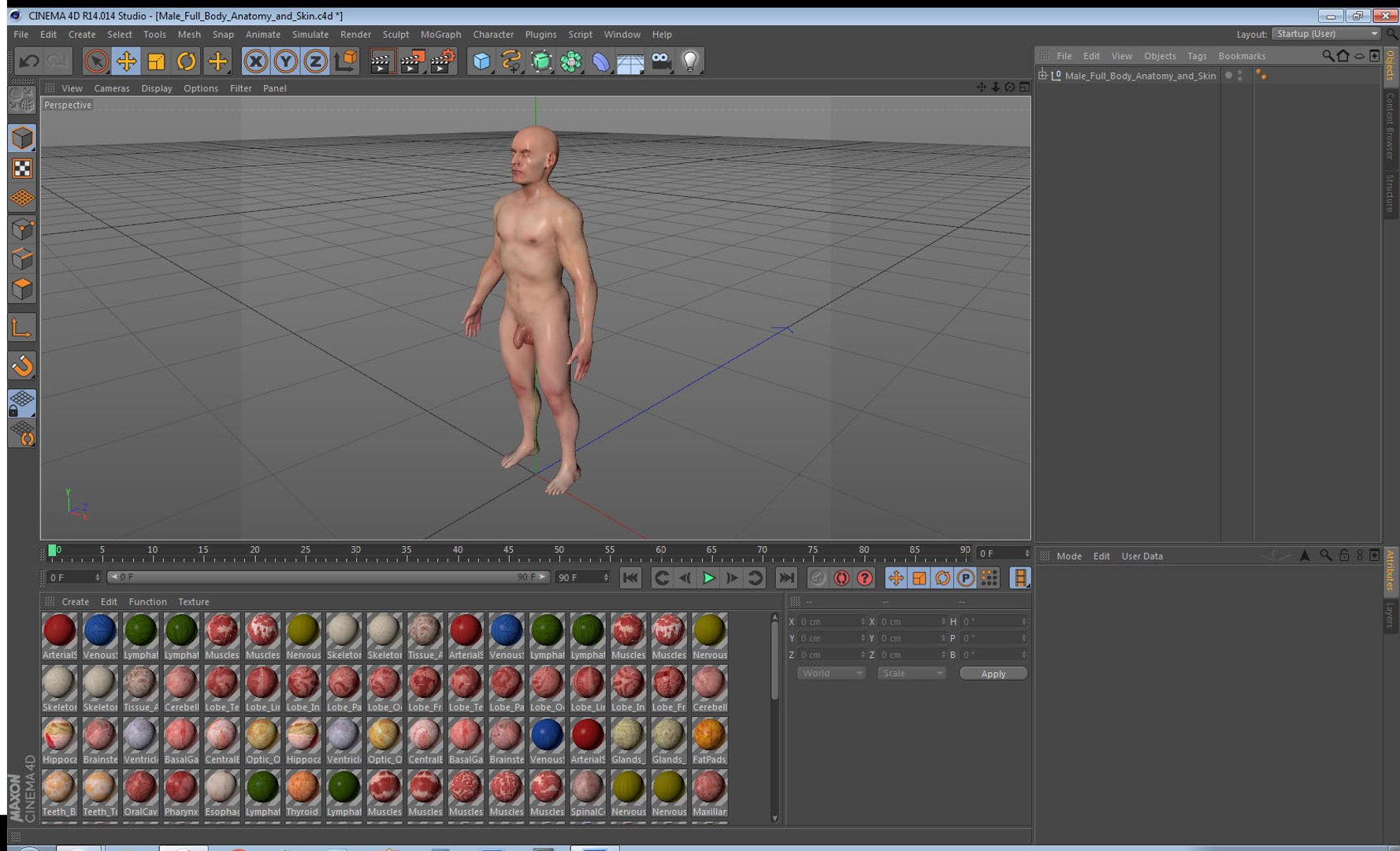Toggle X axis lock
The height and width of the screenshot is (851, 1400).
255,61
